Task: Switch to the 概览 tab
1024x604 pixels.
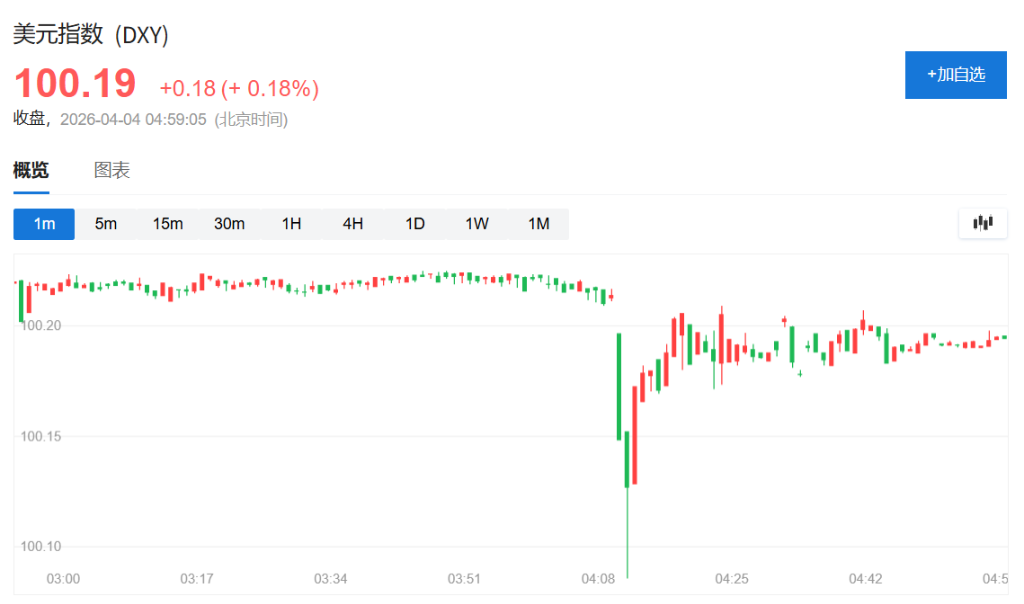Action: tap(31, 170)
